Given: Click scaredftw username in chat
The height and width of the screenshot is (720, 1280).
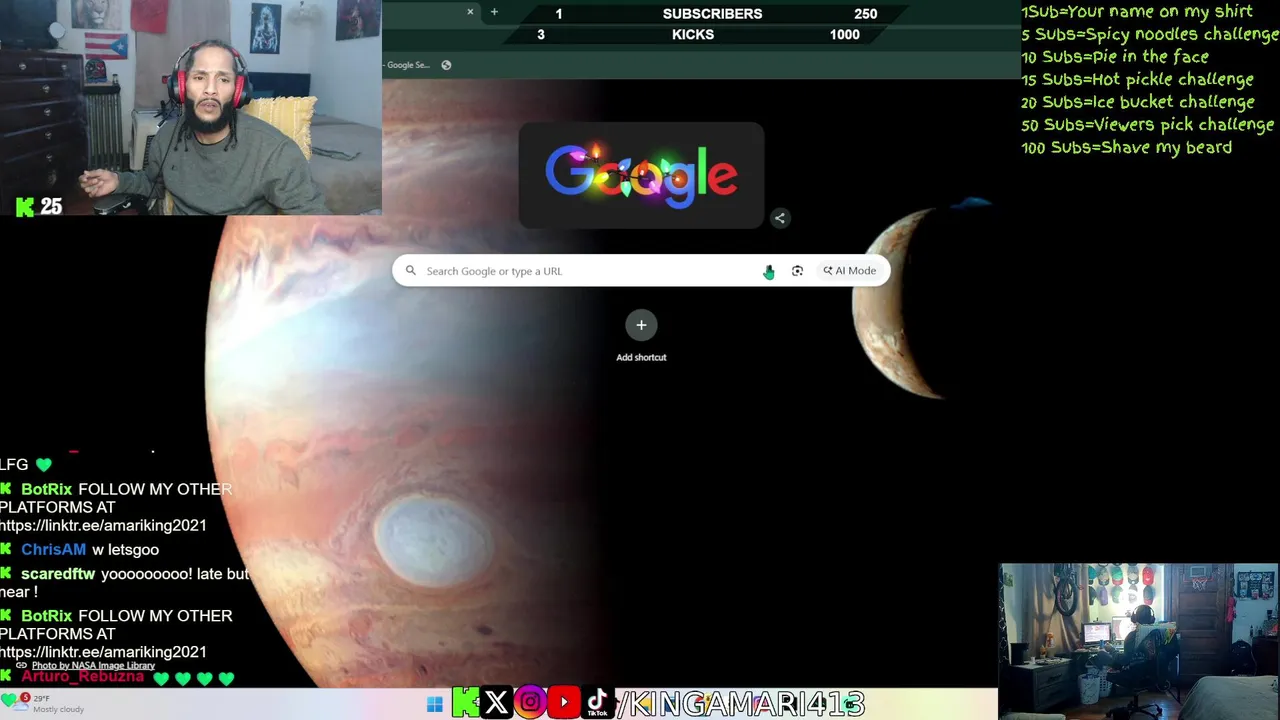Looking at the screenshot, I should tap(58, 574).
